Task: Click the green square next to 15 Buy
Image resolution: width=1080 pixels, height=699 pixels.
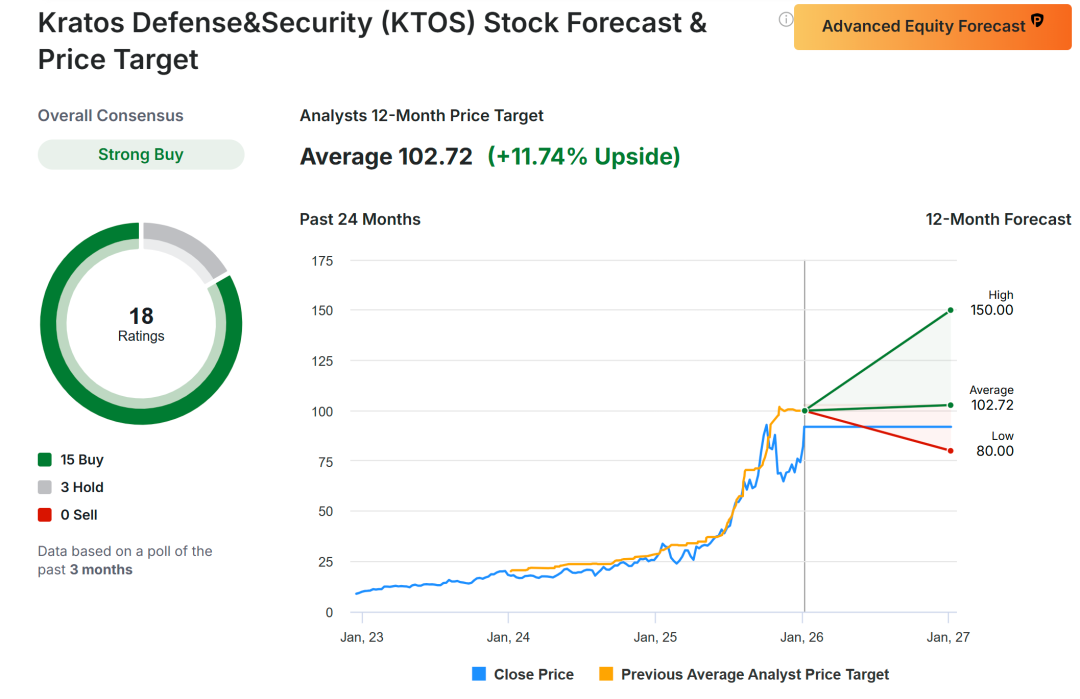Action: click(44, 460)
